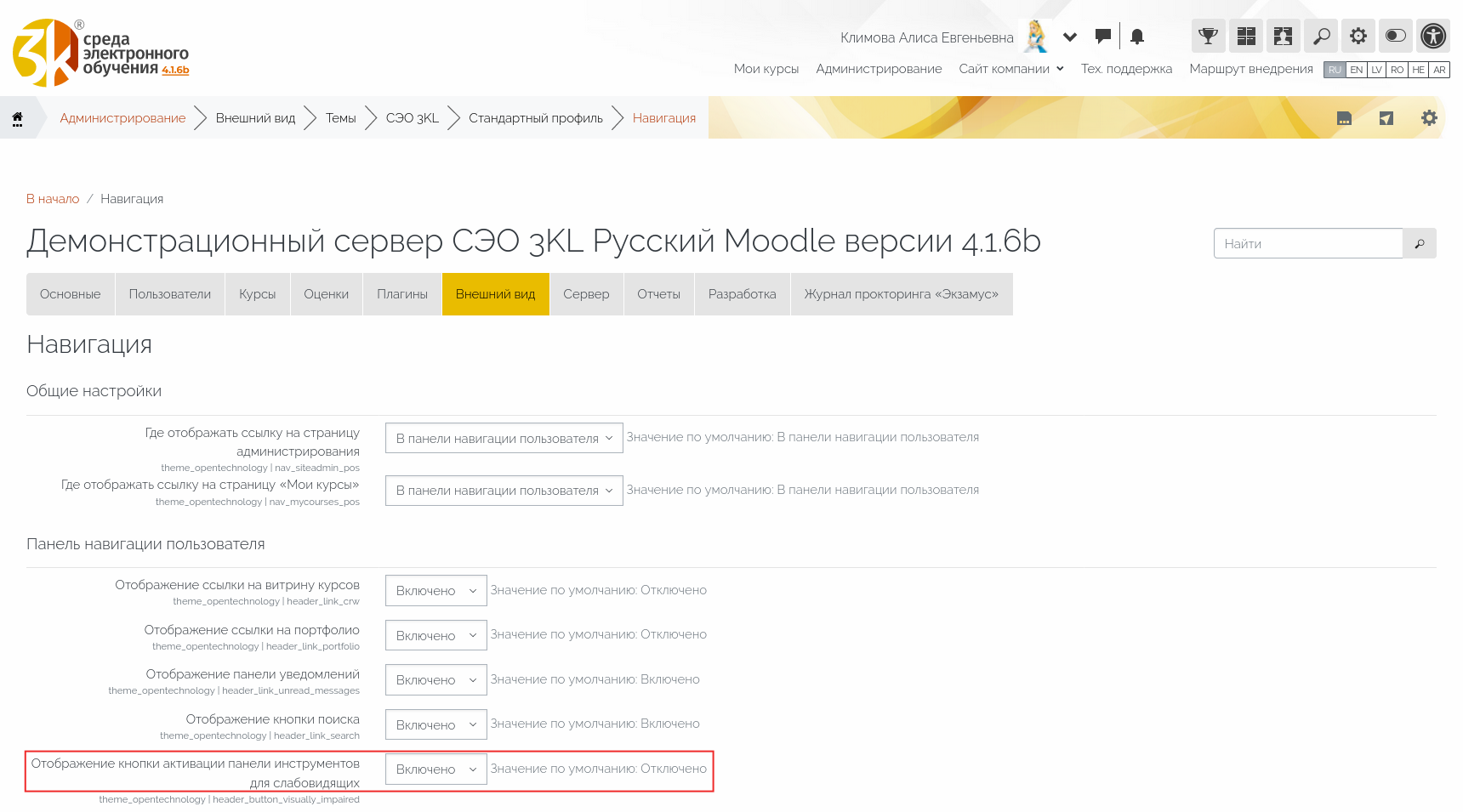
Task: Click the setting name "header_link_crw"
Action: (x=323, y=601)
